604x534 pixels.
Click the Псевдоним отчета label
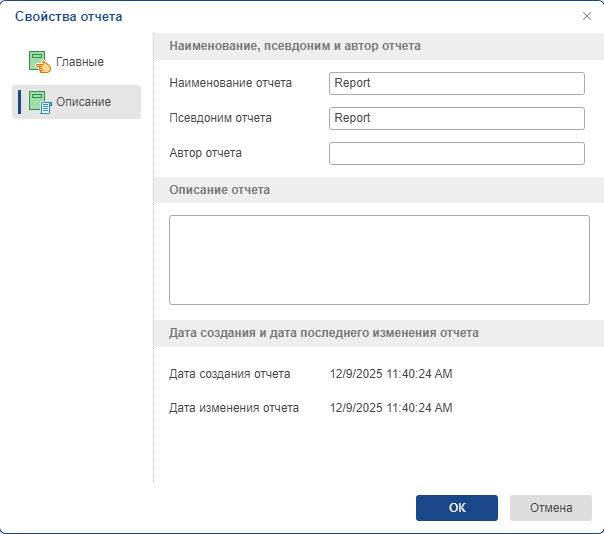click(220, 118)
